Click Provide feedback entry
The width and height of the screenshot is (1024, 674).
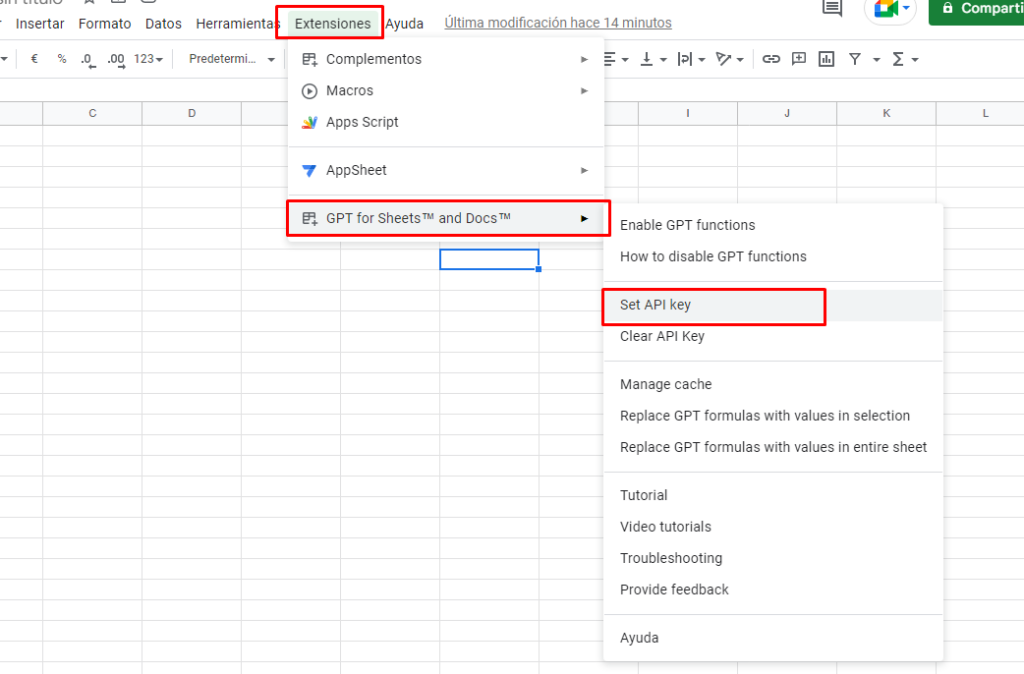[773, 589]
